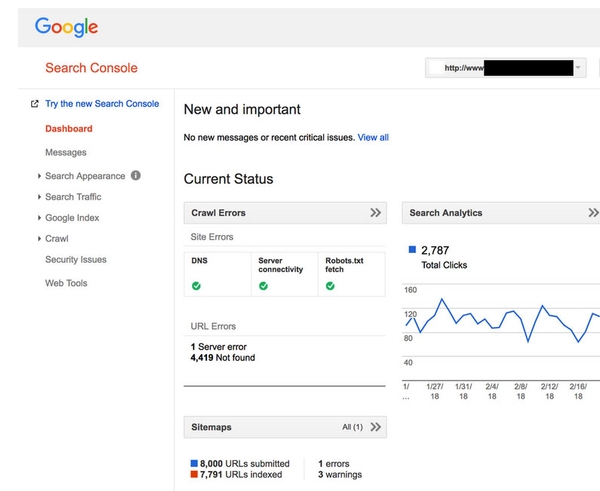
Task: Open the site property dropdown
Action: [505, 68]
